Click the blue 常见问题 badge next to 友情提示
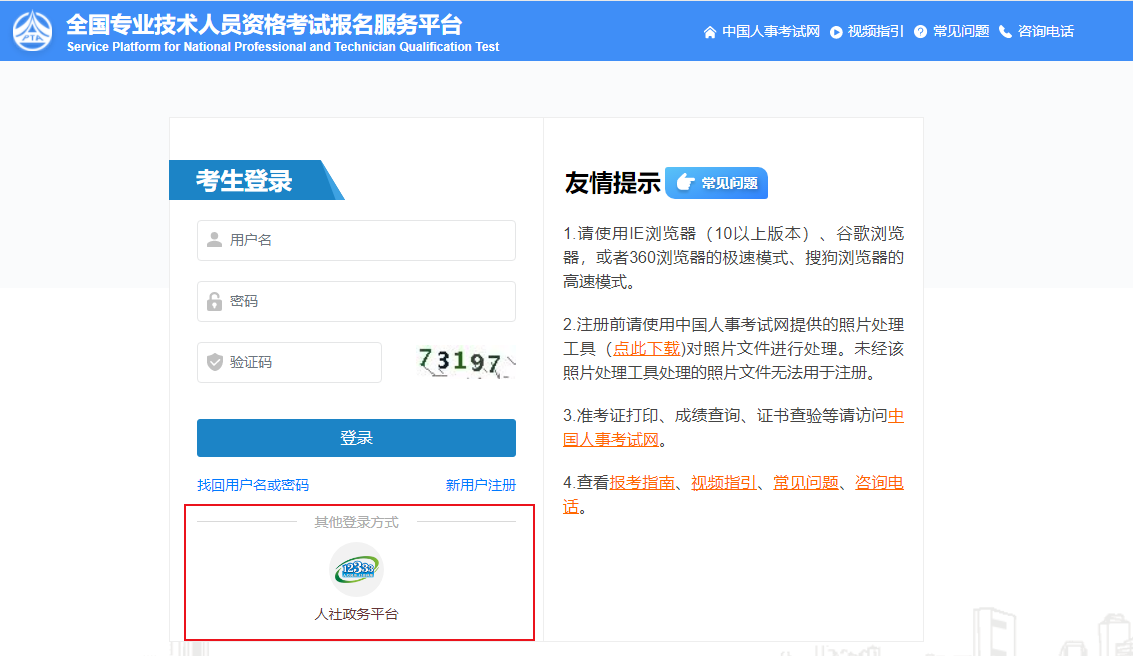1133x656 pixels. 716,183
